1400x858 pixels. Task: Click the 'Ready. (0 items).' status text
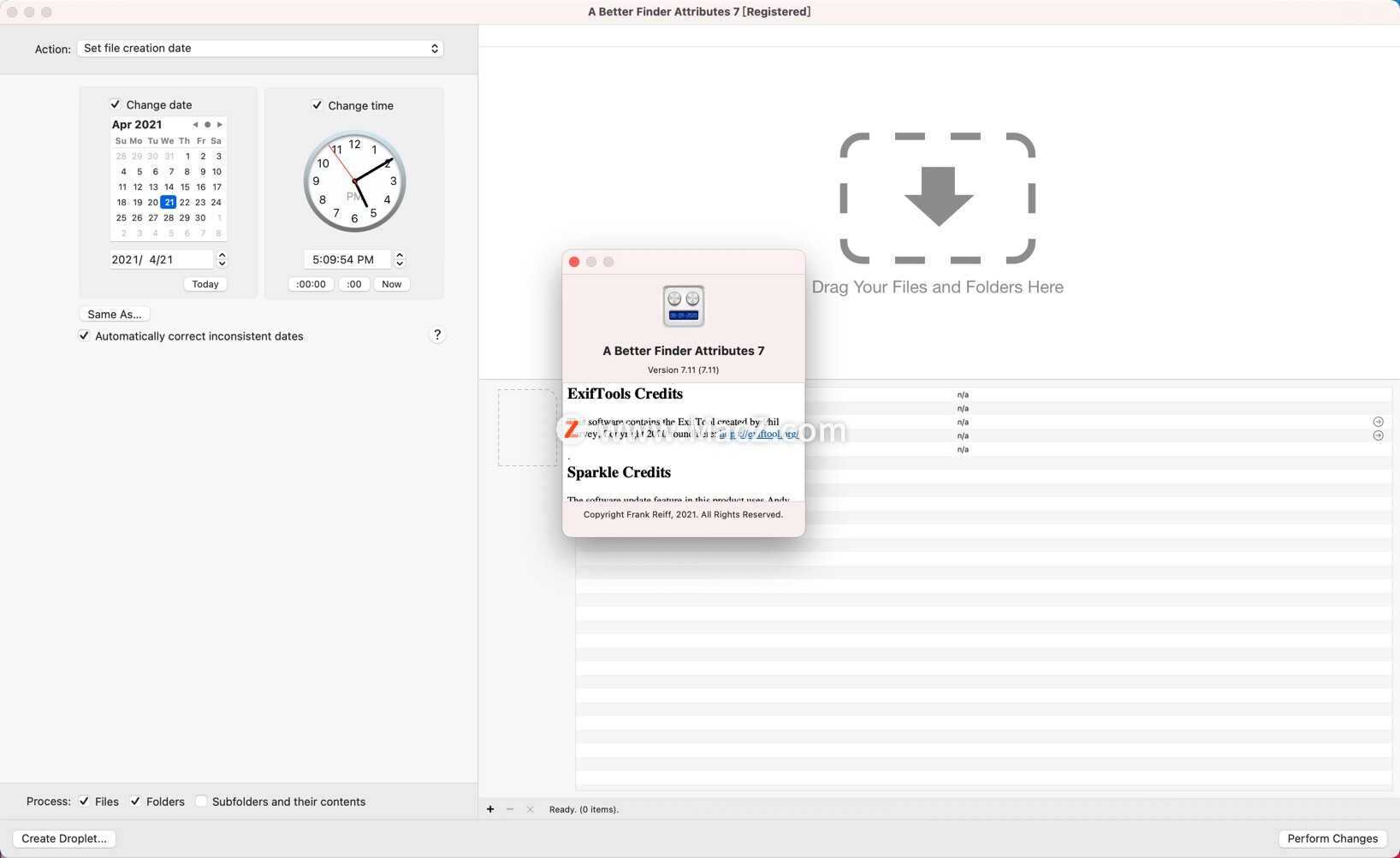pos(584,809)
